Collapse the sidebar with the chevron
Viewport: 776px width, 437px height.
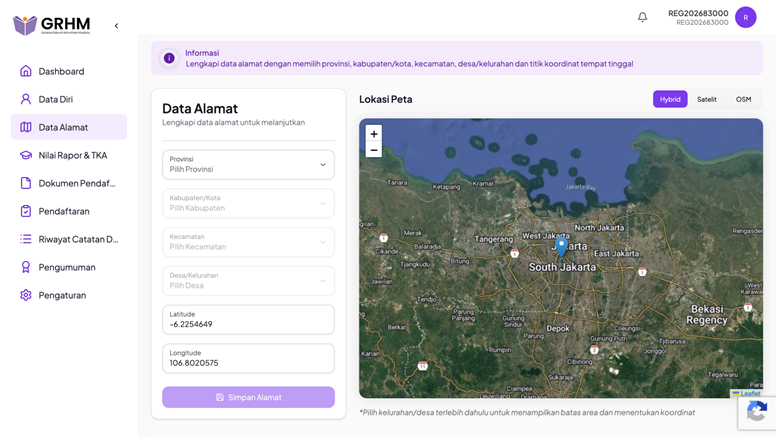pos(116,26)
